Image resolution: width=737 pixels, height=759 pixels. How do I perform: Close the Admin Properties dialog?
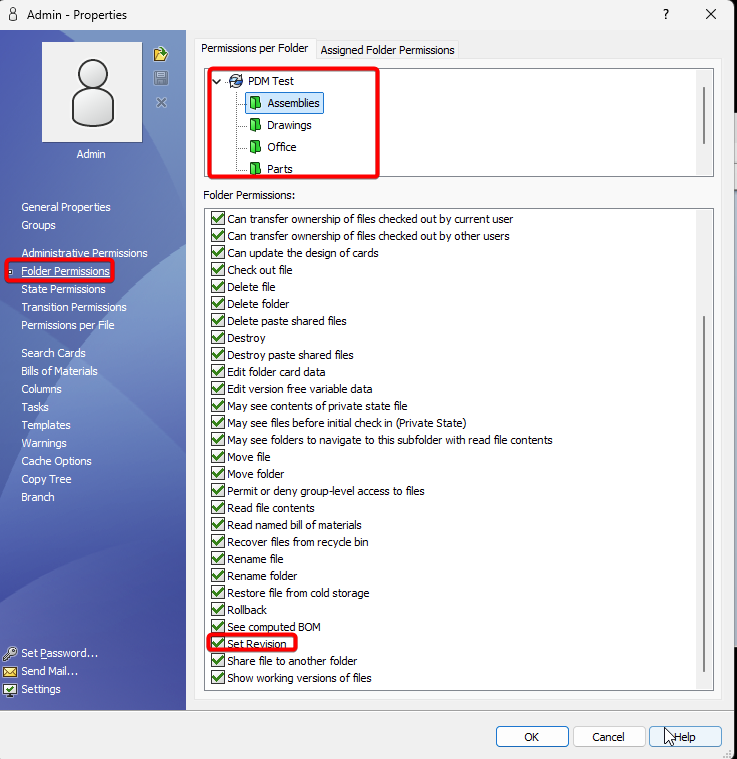[711, 15]
